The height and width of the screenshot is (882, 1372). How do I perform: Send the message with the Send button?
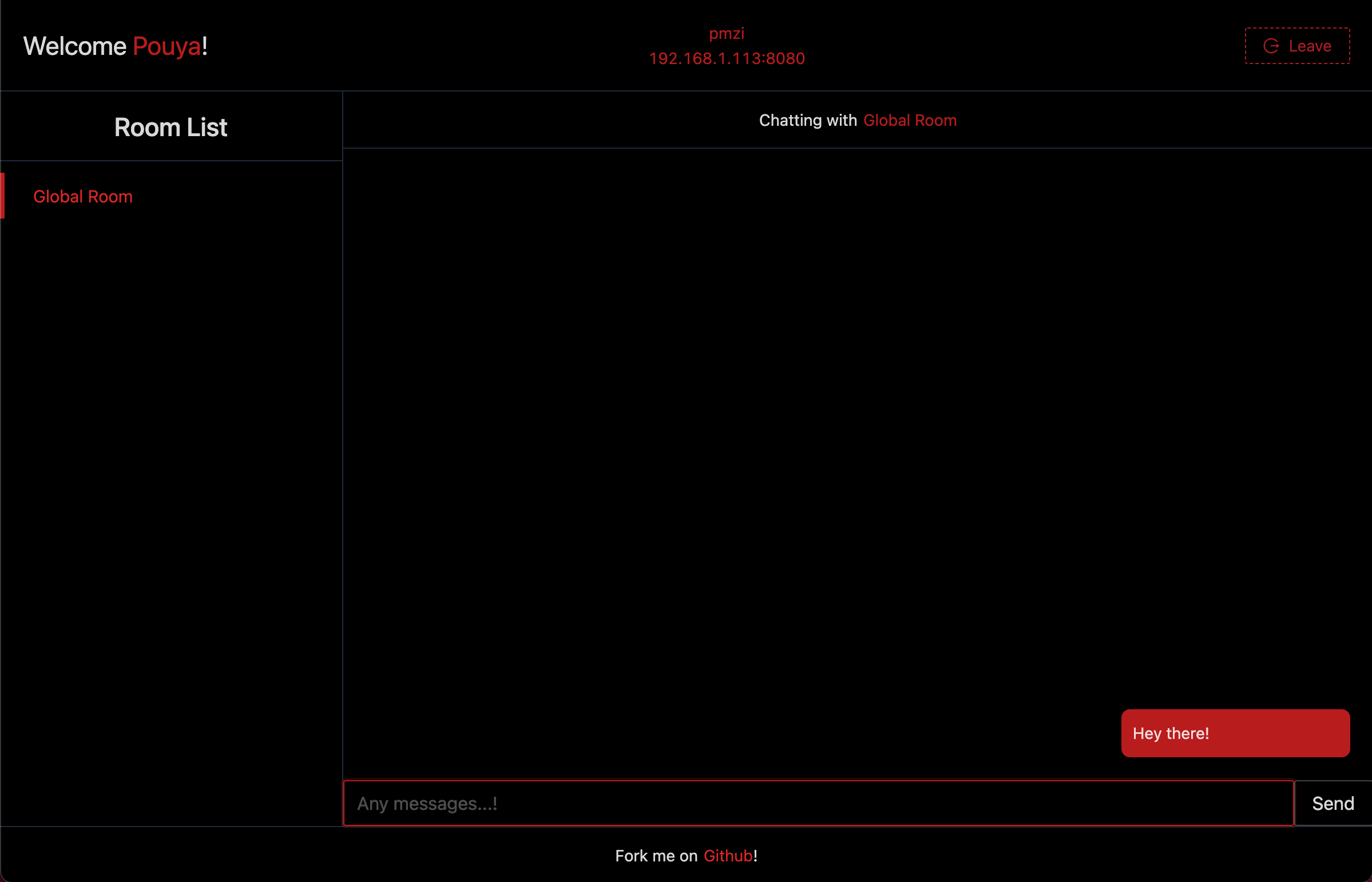[1333, 803]
